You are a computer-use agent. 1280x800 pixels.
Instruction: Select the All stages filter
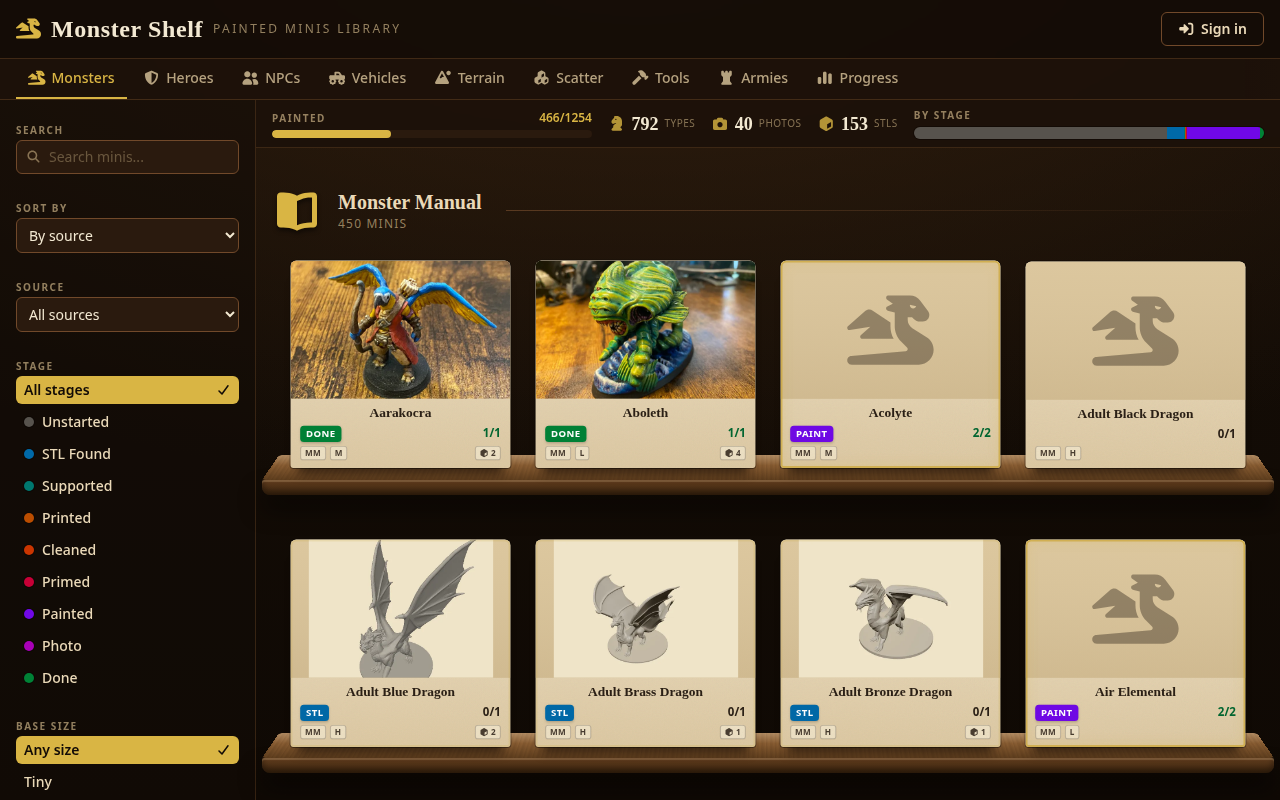127,390
